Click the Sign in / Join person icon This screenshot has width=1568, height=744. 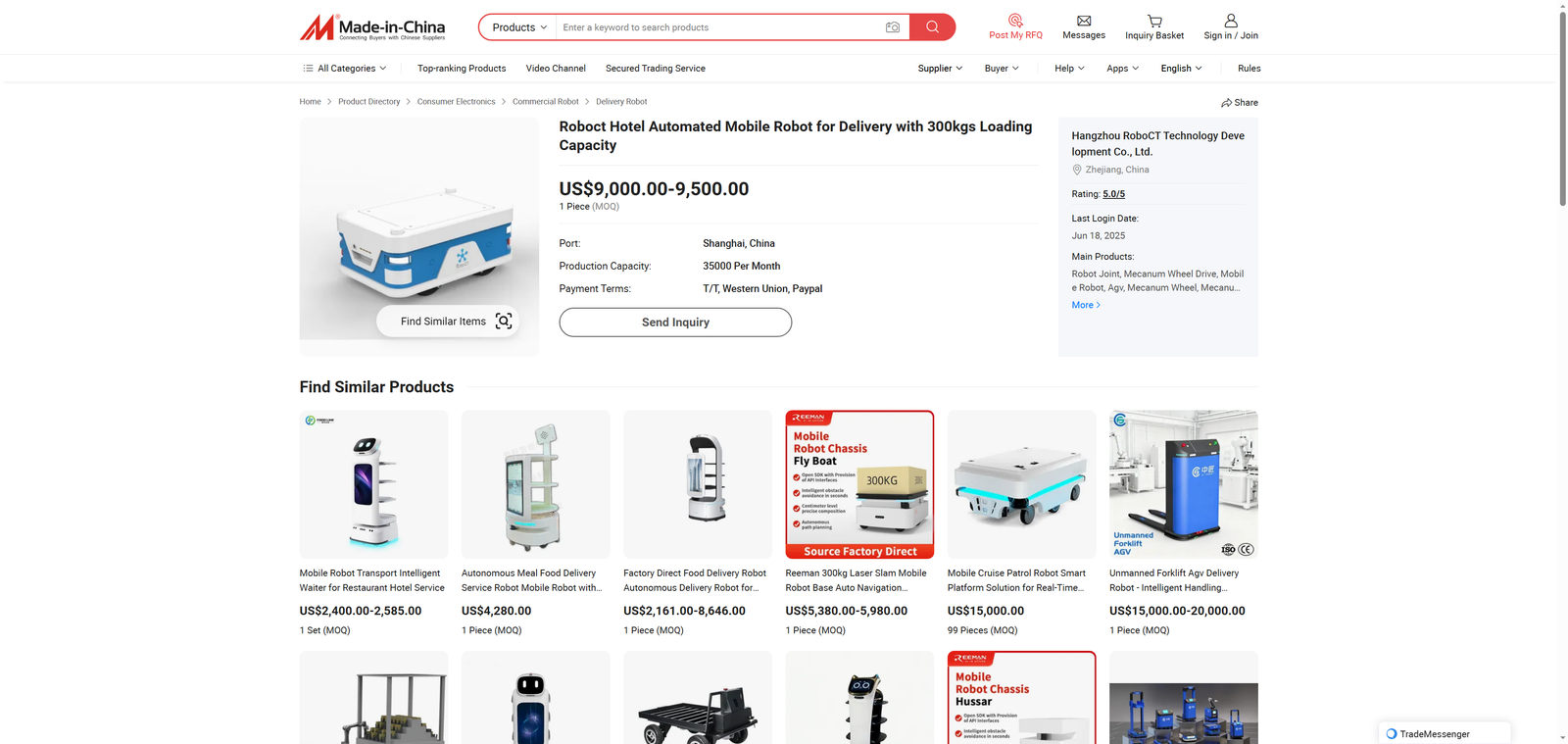1231,21
